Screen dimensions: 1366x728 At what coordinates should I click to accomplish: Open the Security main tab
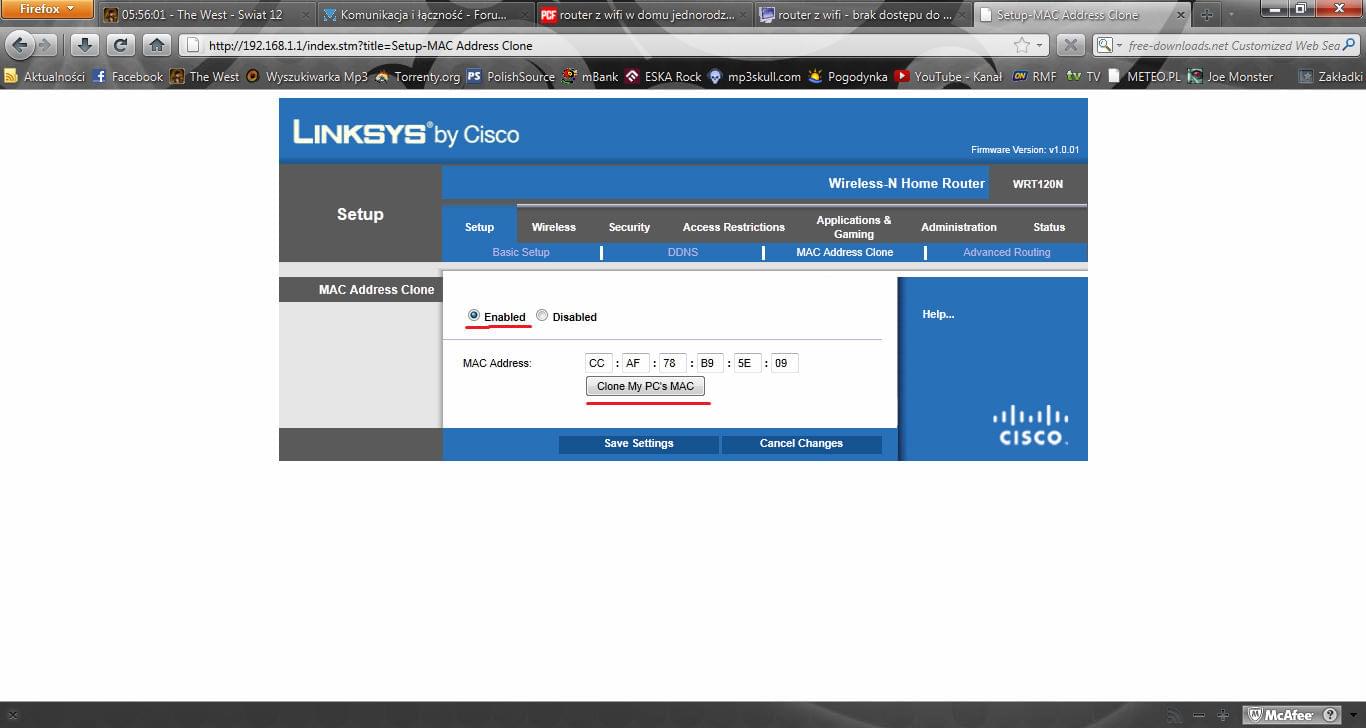(x=629, y=227)
